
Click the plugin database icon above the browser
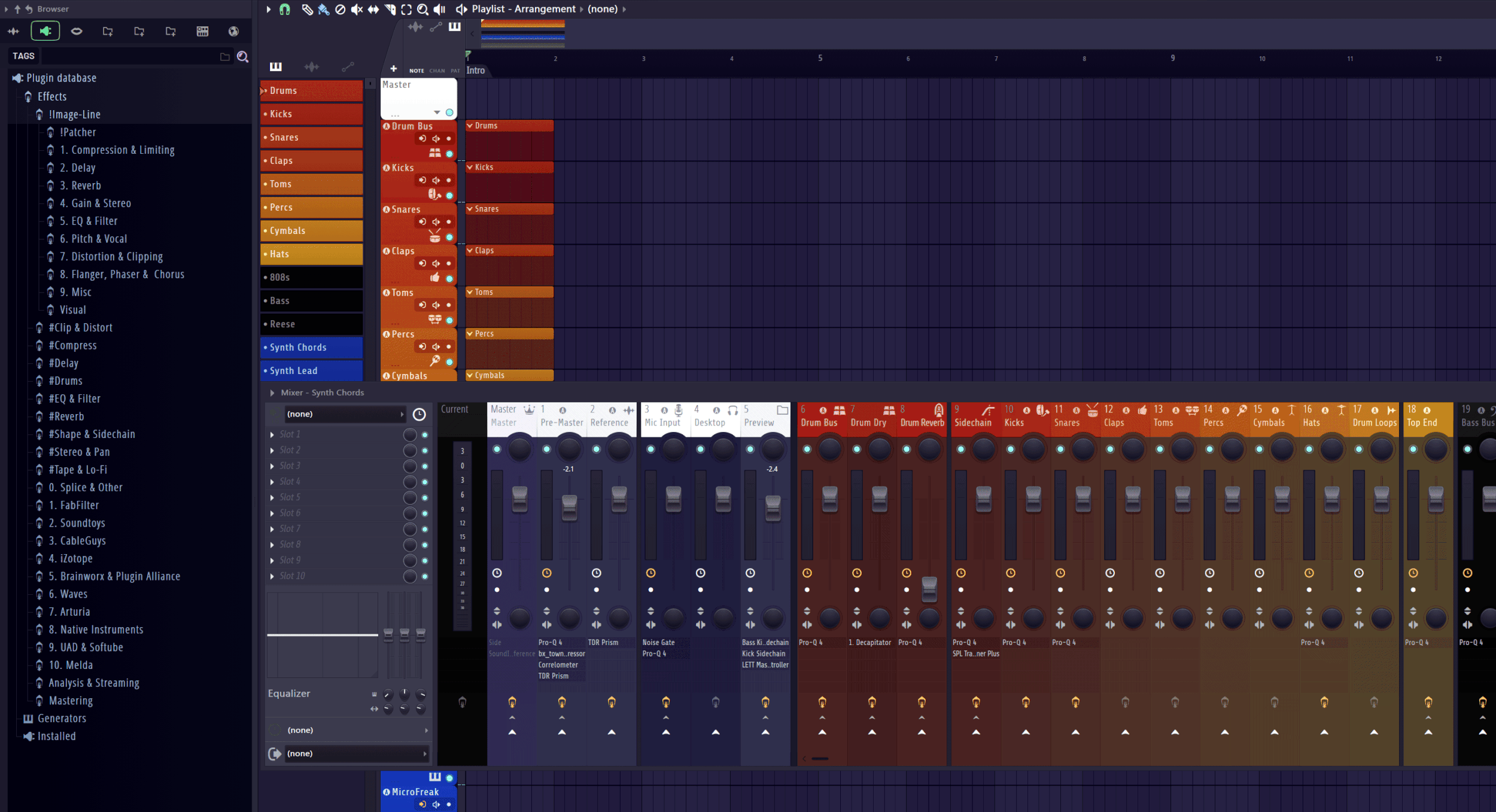(45, 31)
